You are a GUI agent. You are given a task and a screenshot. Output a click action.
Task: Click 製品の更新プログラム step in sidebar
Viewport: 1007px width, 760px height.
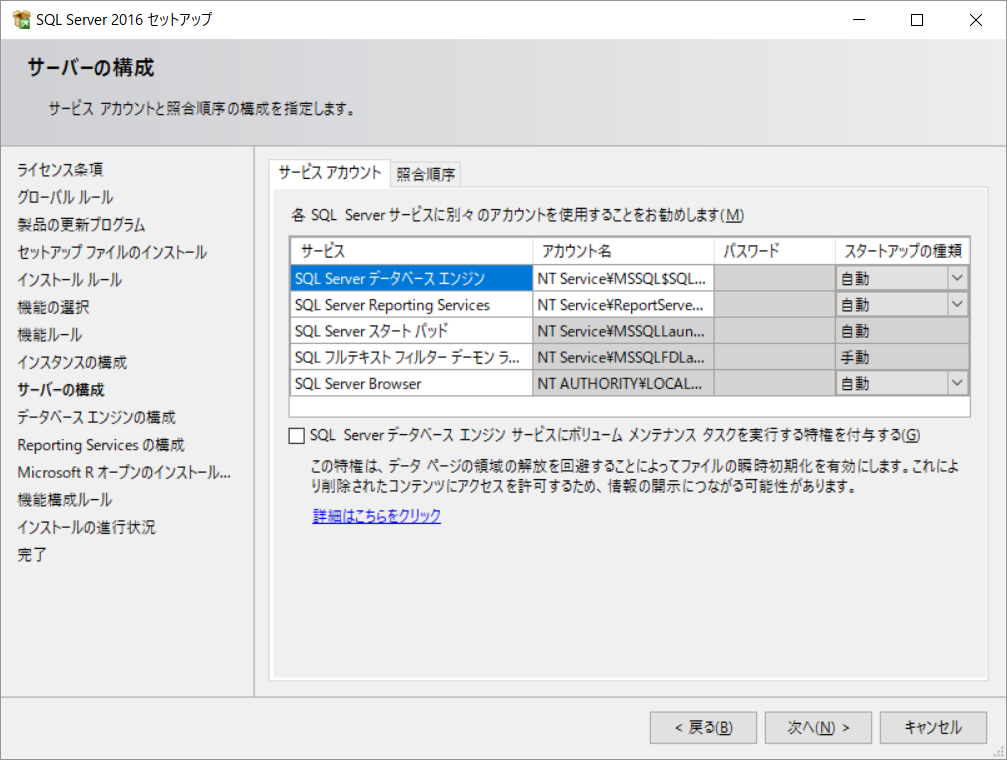81,225
